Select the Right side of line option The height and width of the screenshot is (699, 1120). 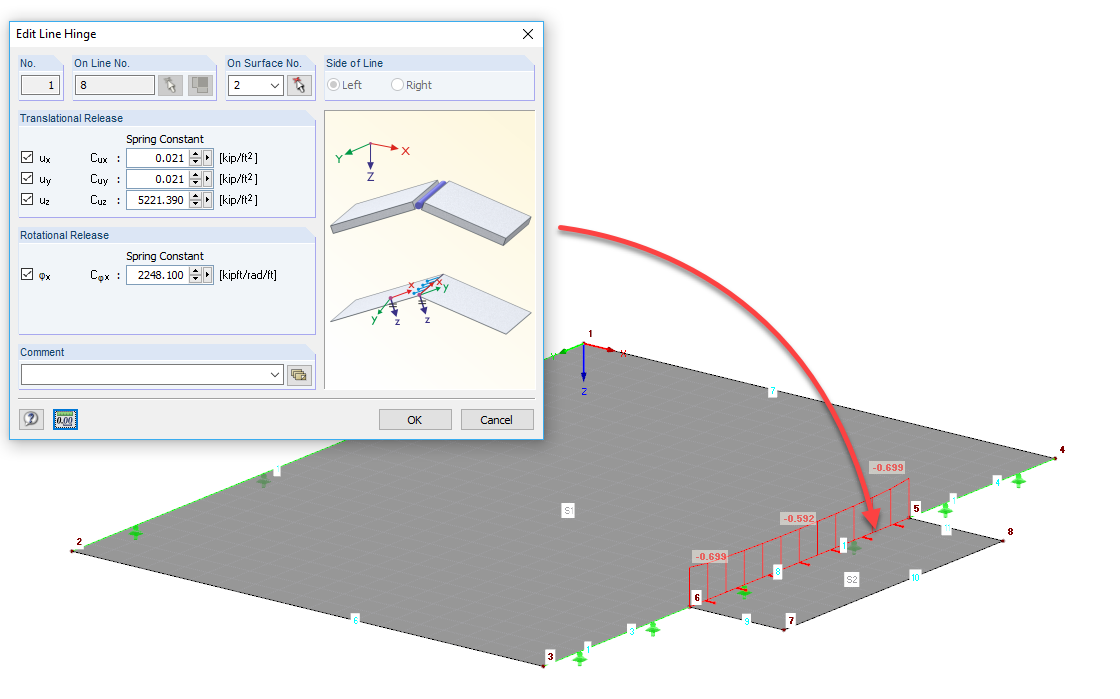[397, 85]
